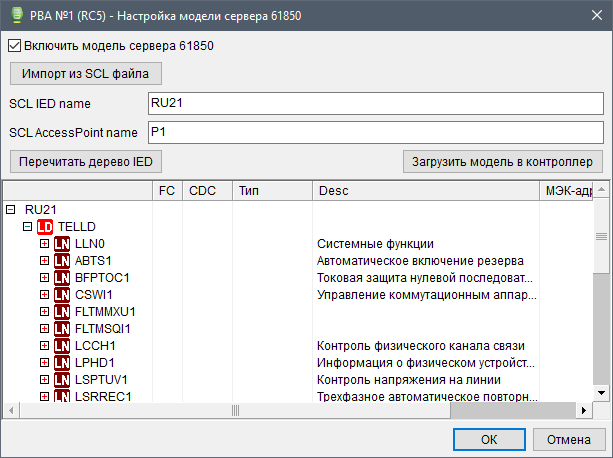Click the LD icon next to TELLD
This screenshot has width=613, height=458.
tap(45, 226)
